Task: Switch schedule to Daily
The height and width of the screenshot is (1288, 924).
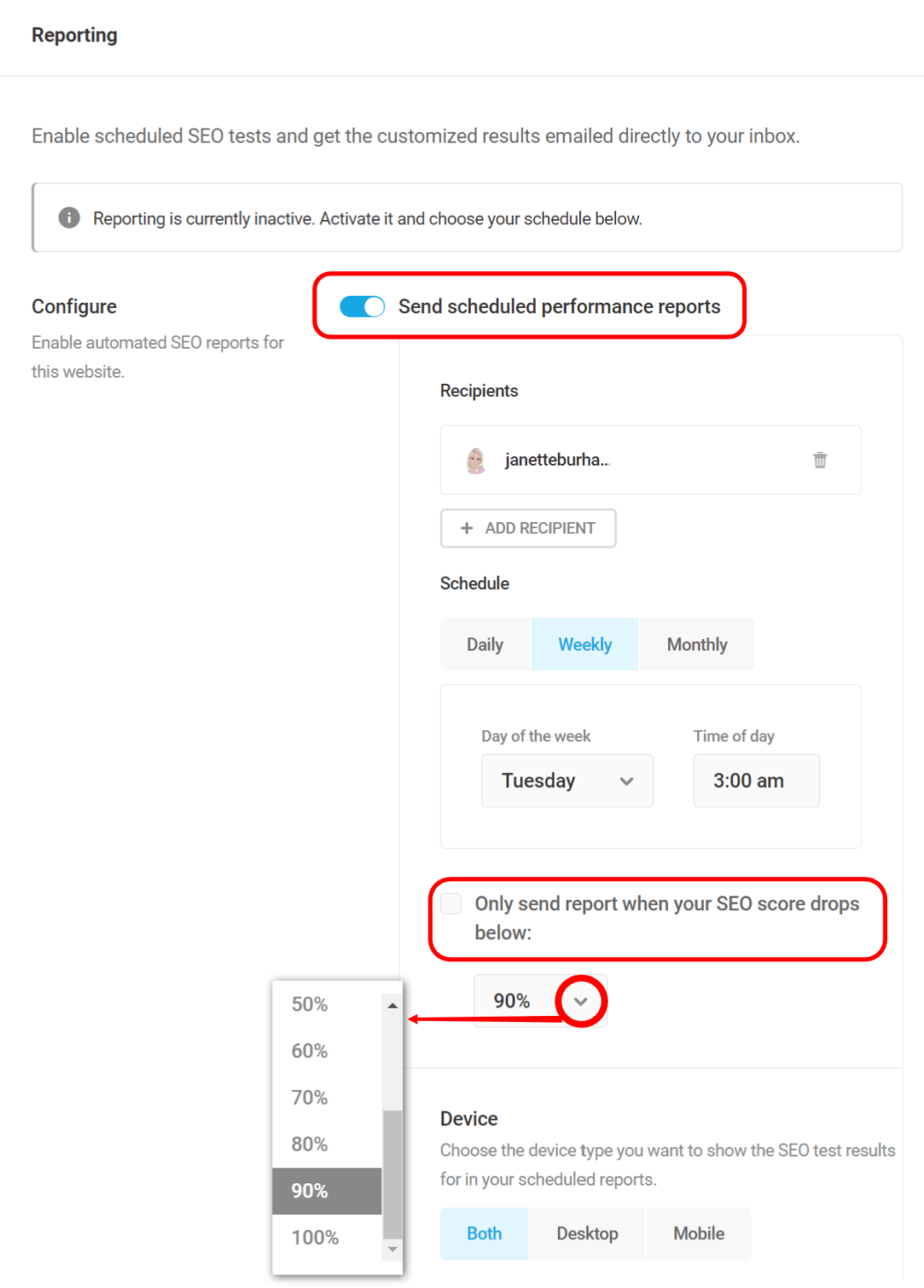Action: click(x=485, y=644)
